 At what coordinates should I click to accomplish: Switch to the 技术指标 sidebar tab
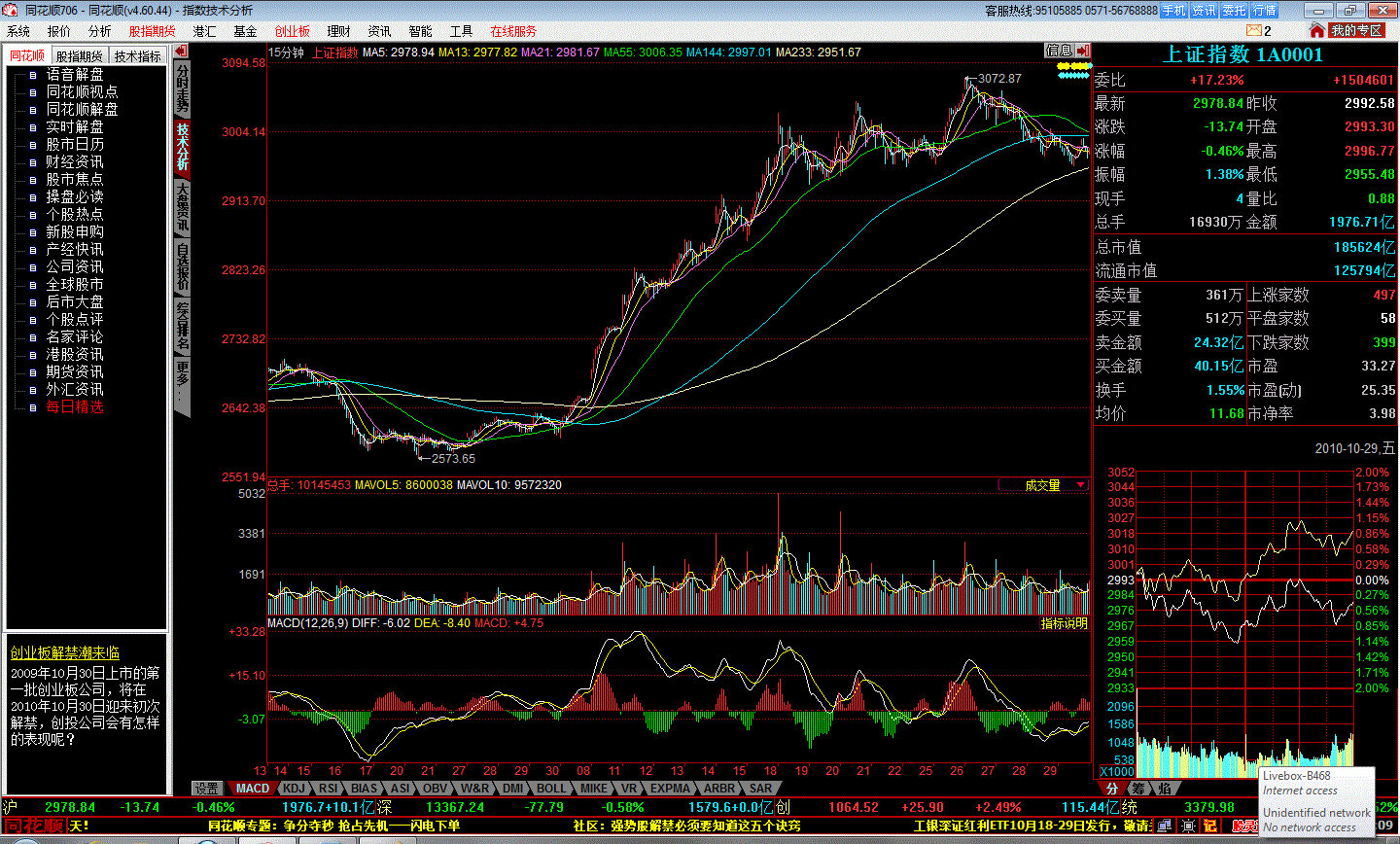[x=137, y=56]
